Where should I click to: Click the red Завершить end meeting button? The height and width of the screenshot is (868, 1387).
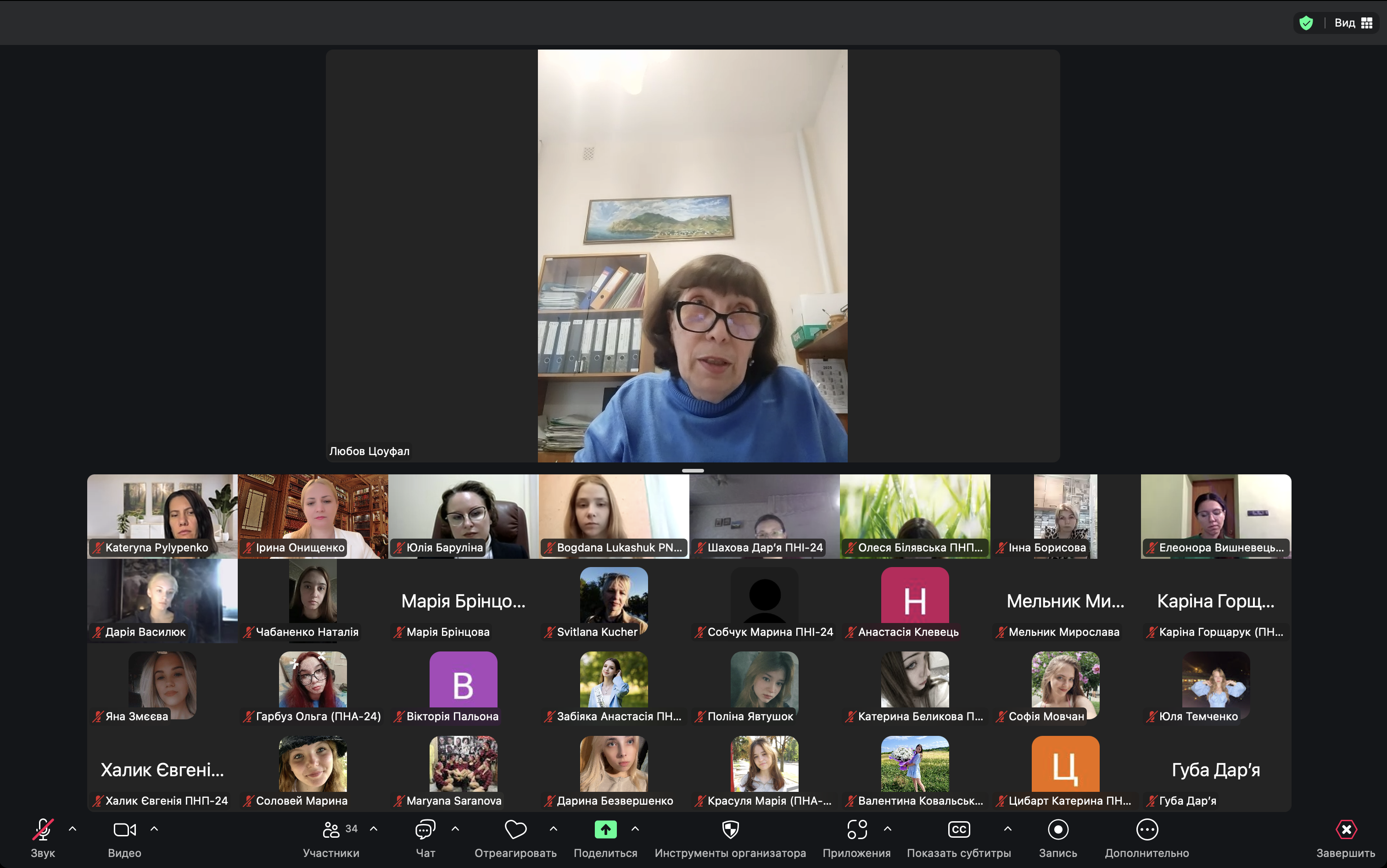pyautogui.click(x=1346, y=829)
